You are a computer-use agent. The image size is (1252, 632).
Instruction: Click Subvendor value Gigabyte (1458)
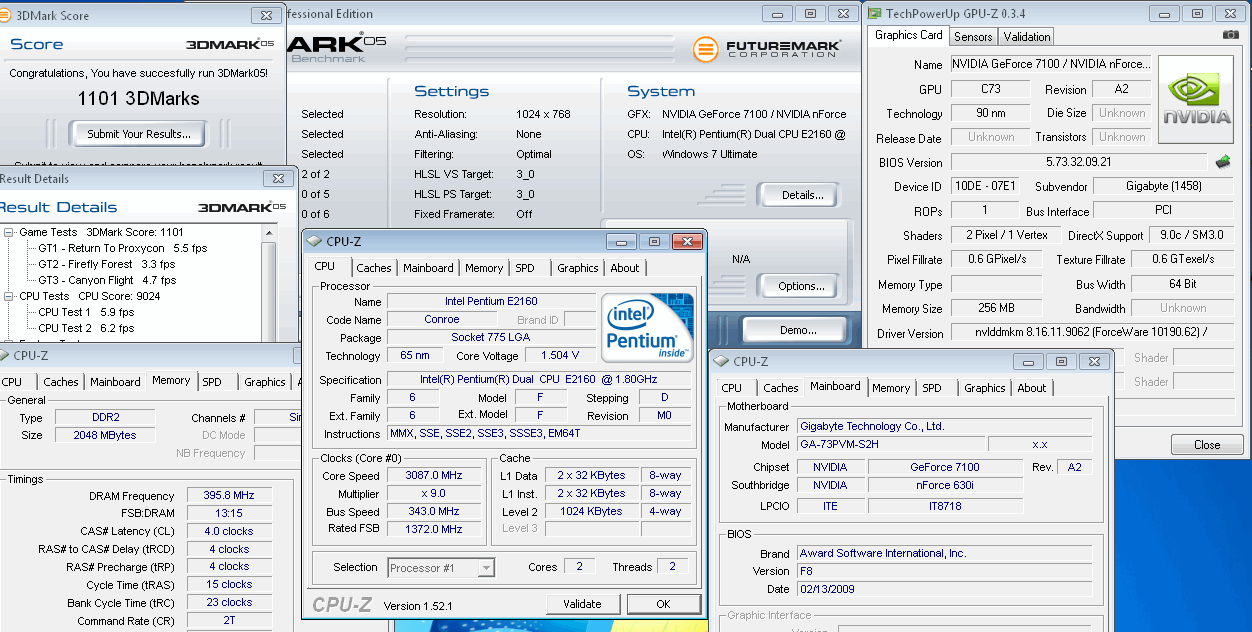click(1162, 186)
